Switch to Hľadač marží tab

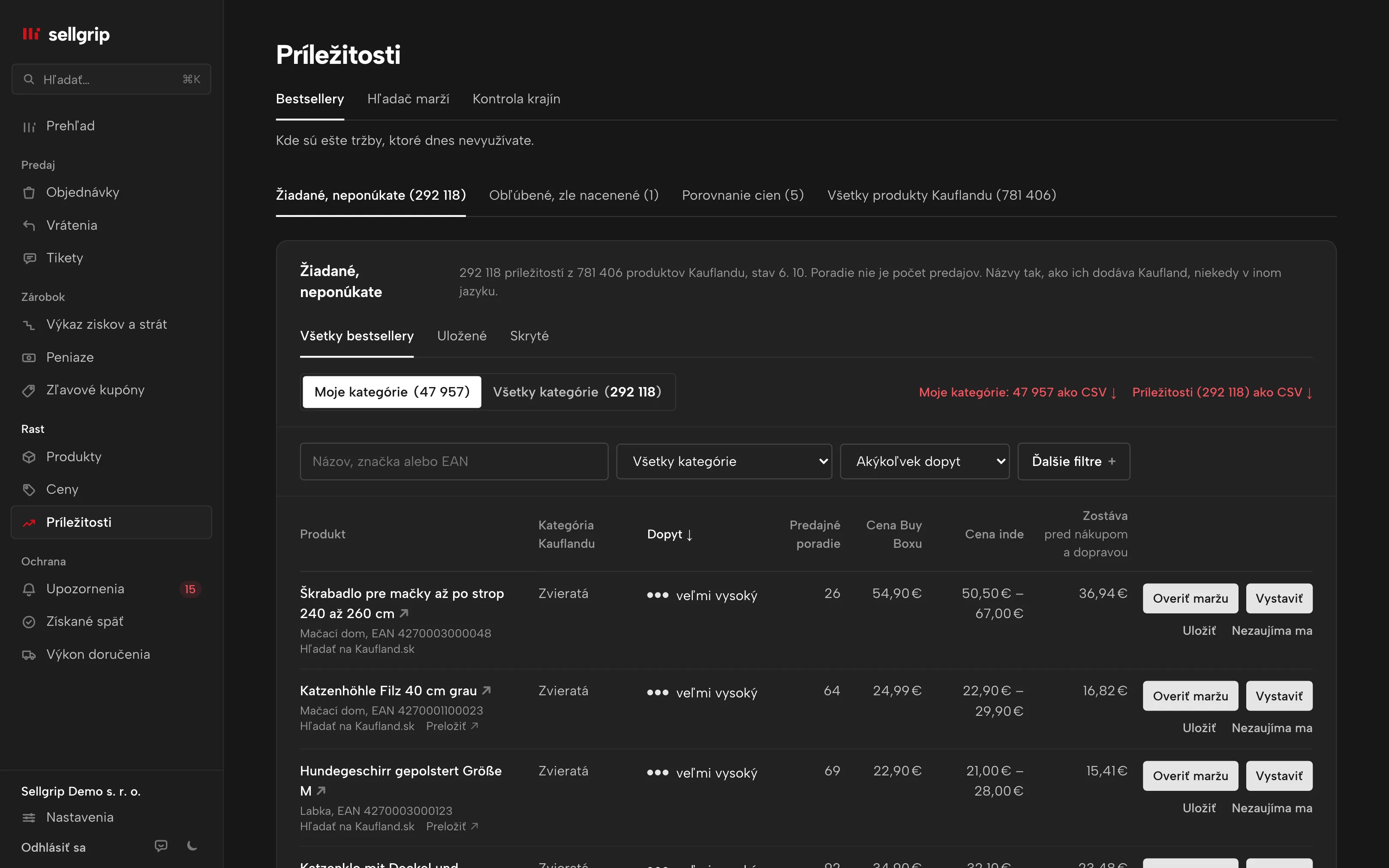[x=408, y=99]
